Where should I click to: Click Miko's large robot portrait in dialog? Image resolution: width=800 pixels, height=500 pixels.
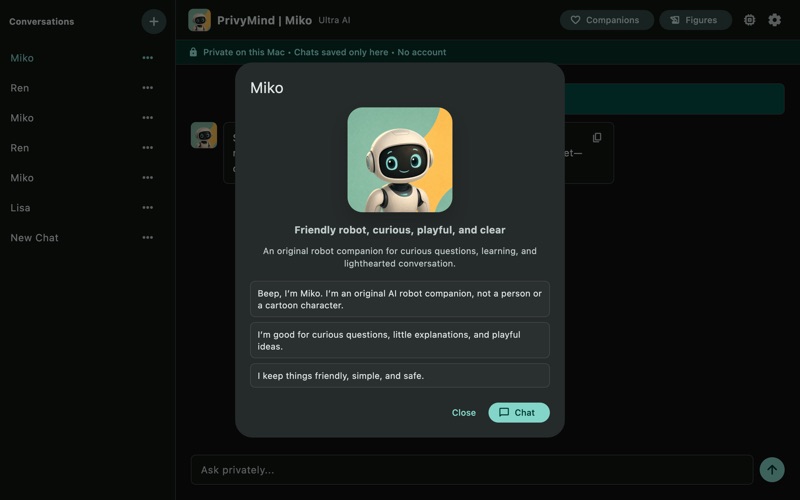(x=400, y=160)
